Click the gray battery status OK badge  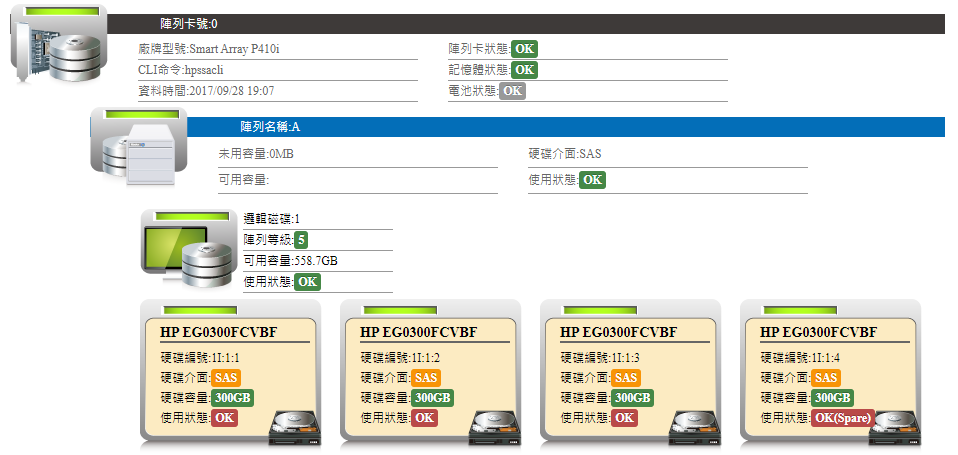click(x=512, y=91)
